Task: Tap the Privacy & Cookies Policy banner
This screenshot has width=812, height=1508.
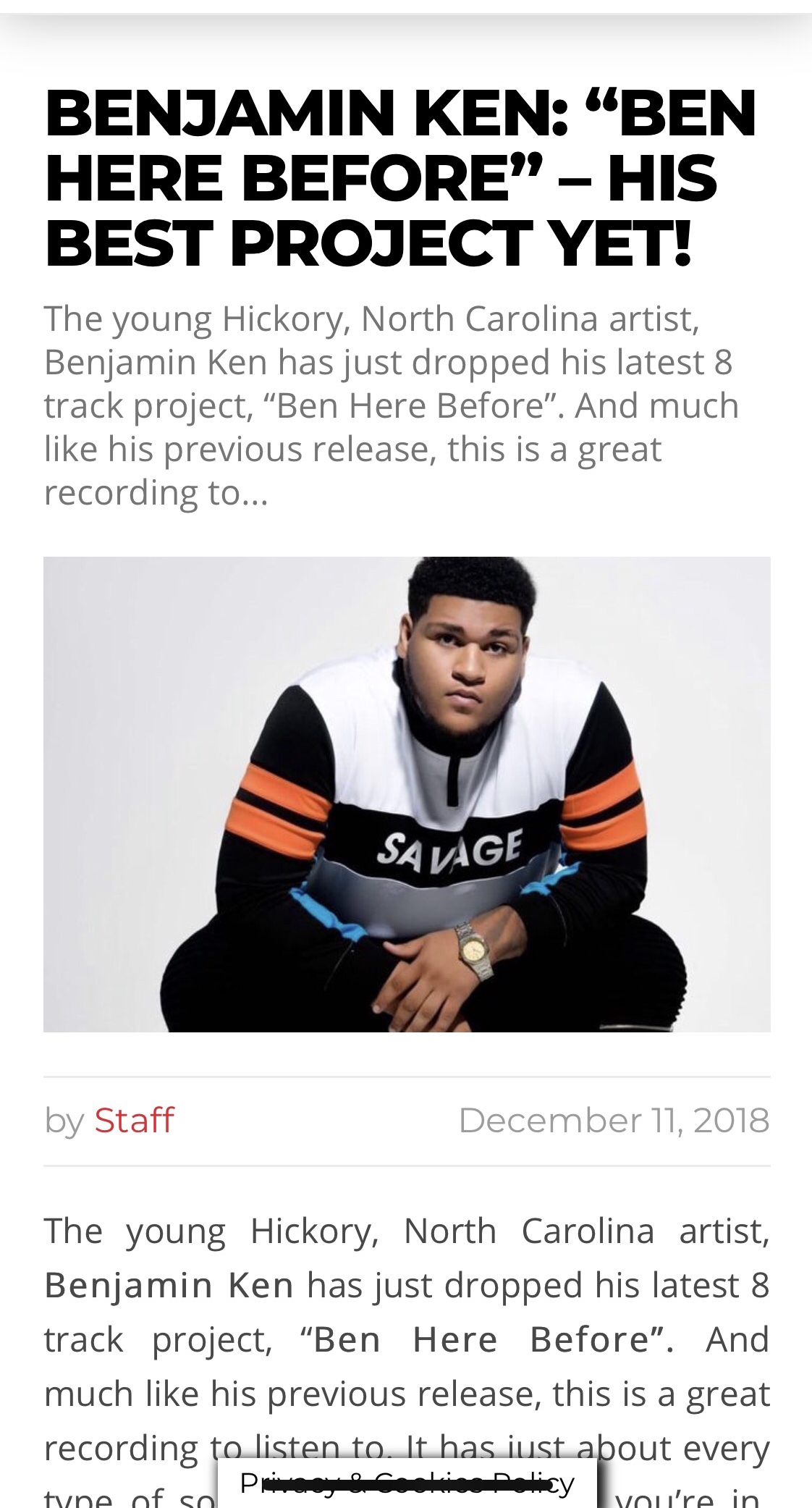Action: click(x=407, y=1483)
